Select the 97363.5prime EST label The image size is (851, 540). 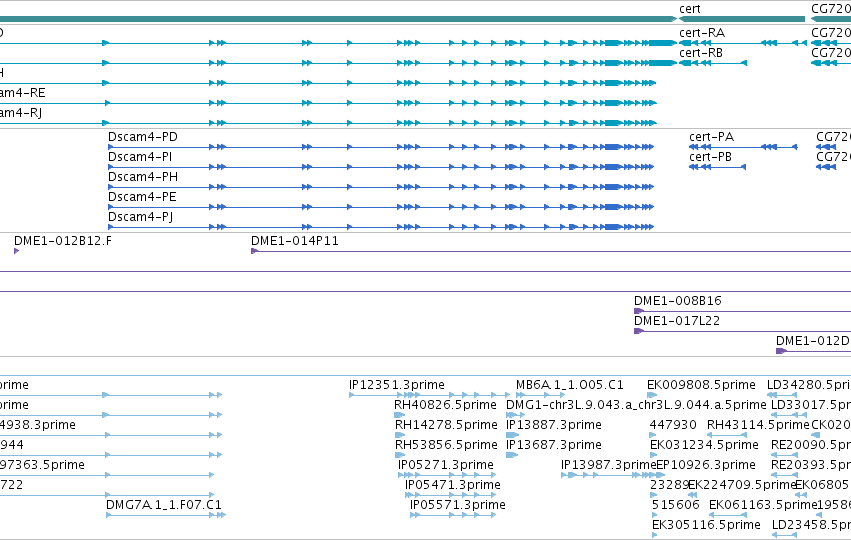pyautogui.click(x=42, y=465)
